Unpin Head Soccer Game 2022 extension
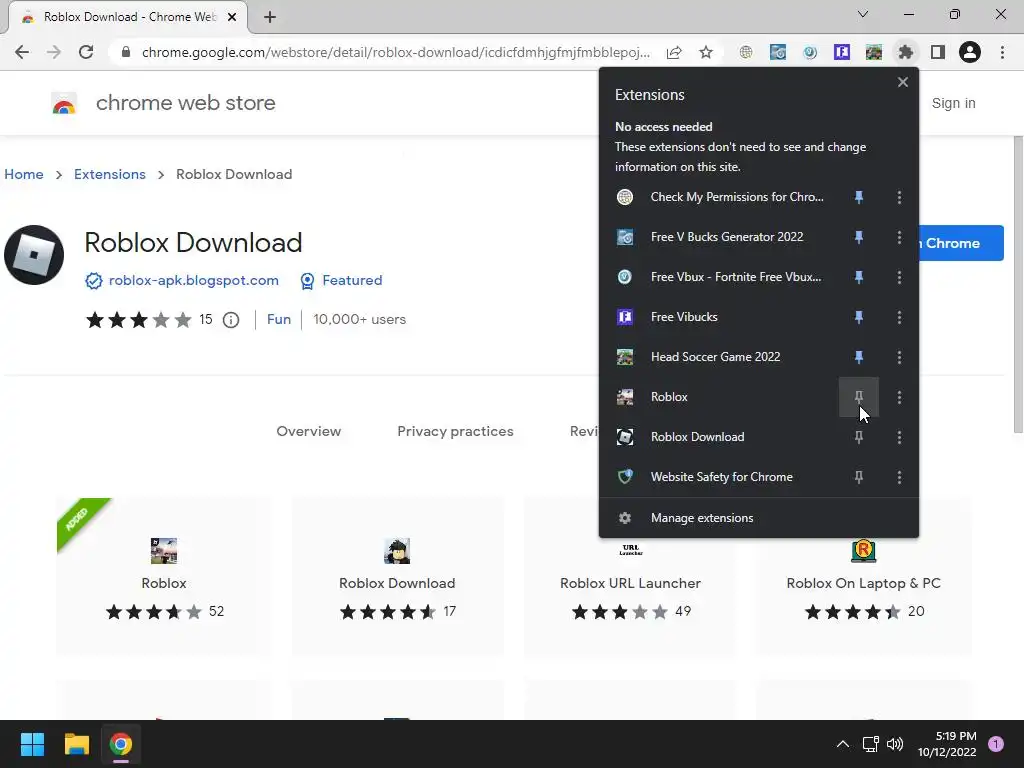Screen dimensions: 1024x768 pyautogui.click(x=859, y=357)
